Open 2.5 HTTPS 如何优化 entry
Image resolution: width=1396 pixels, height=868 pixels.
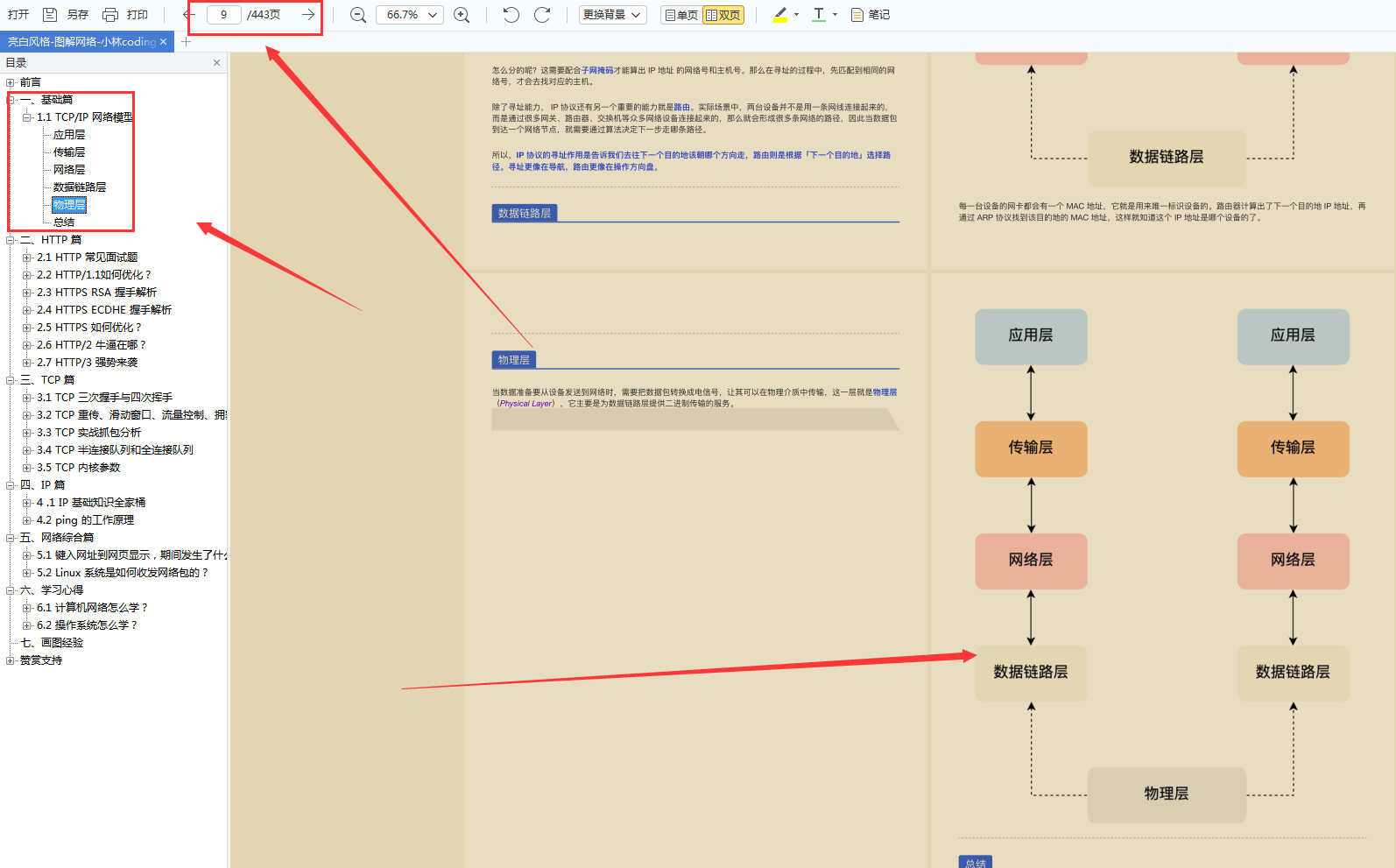click(x=89, y=328)
